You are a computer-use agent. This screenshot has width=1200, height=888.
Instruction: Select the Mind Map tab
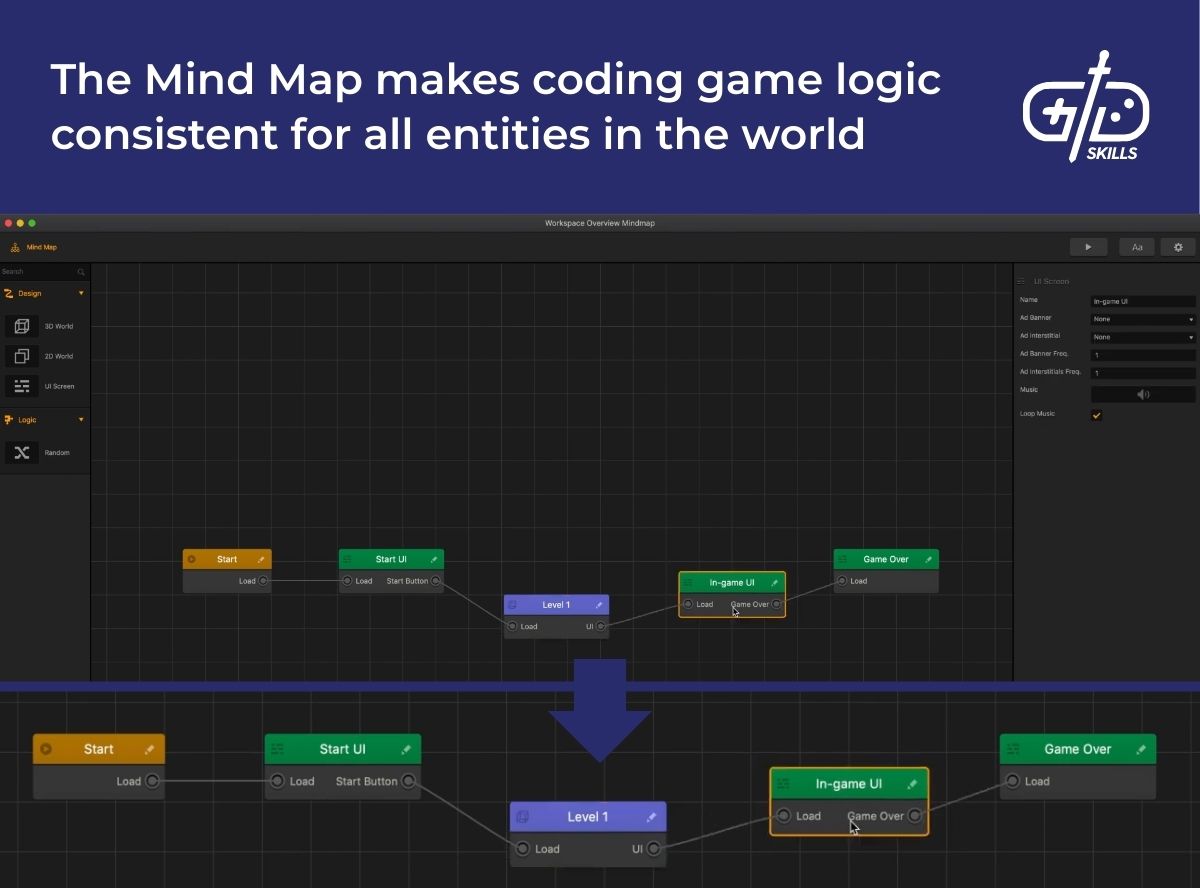[x=40, y=247]
